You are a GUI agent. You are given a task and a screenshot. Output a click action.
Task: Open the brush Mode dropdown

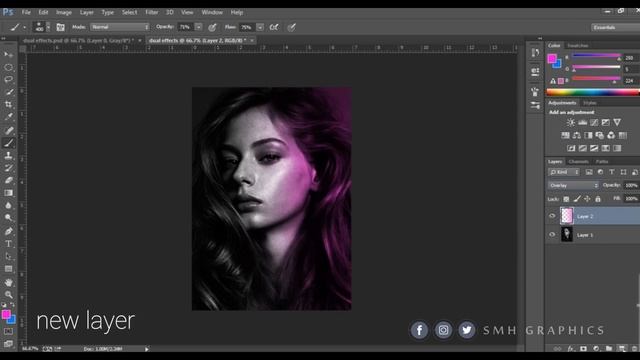(120, 27)
